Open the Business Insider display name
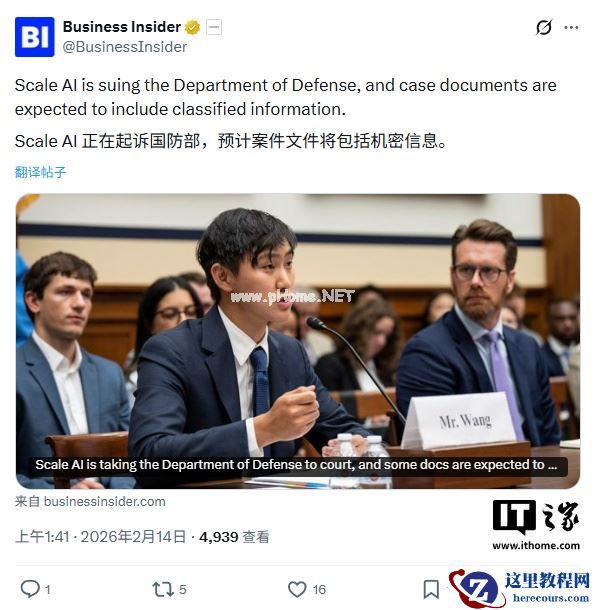This screenshot has height=610, width=595. (x=122, y=27)
